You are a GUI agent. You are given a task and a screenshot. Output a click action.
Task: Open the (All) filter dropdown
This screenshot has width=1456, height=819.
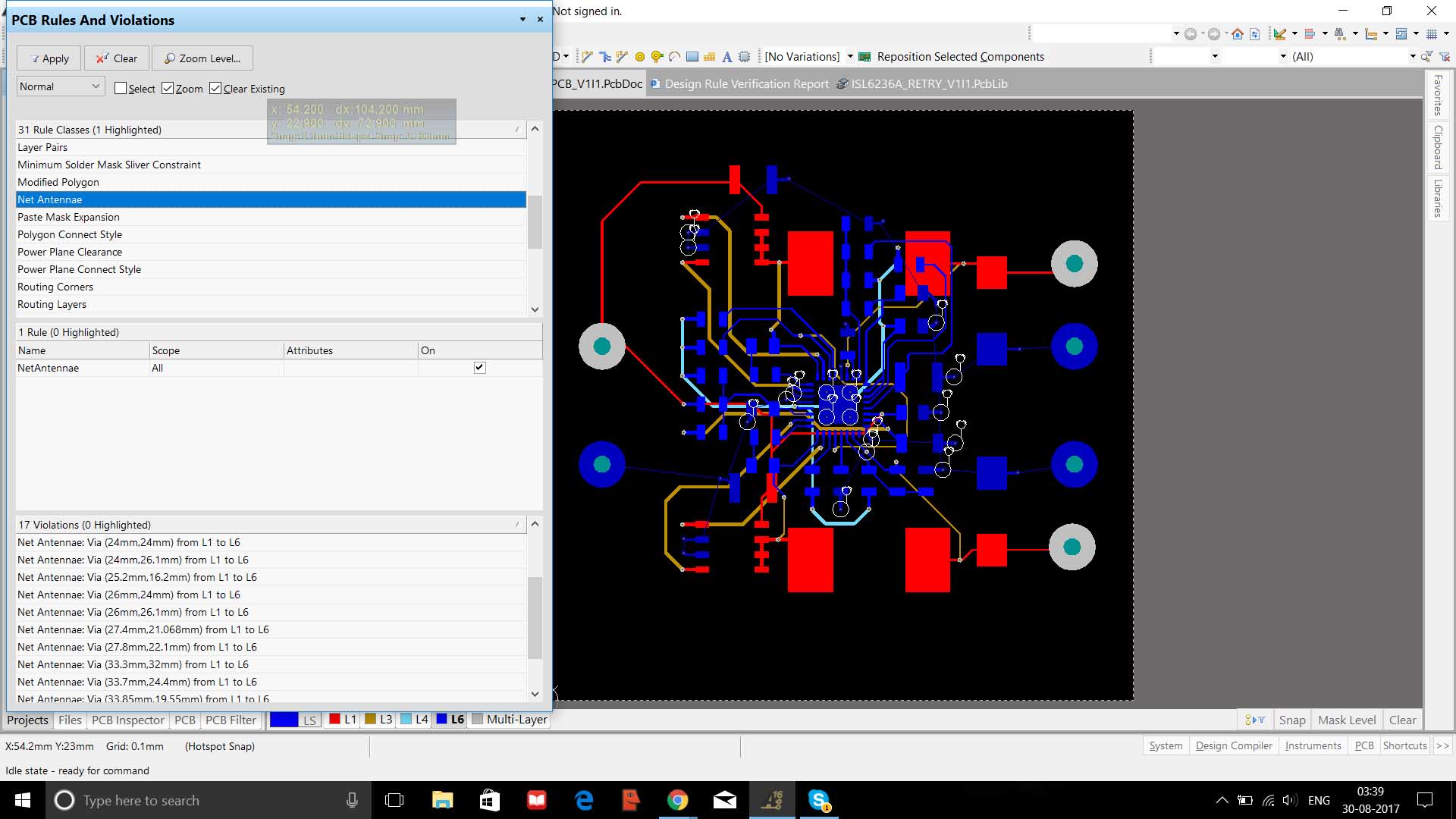(1412, 57)
